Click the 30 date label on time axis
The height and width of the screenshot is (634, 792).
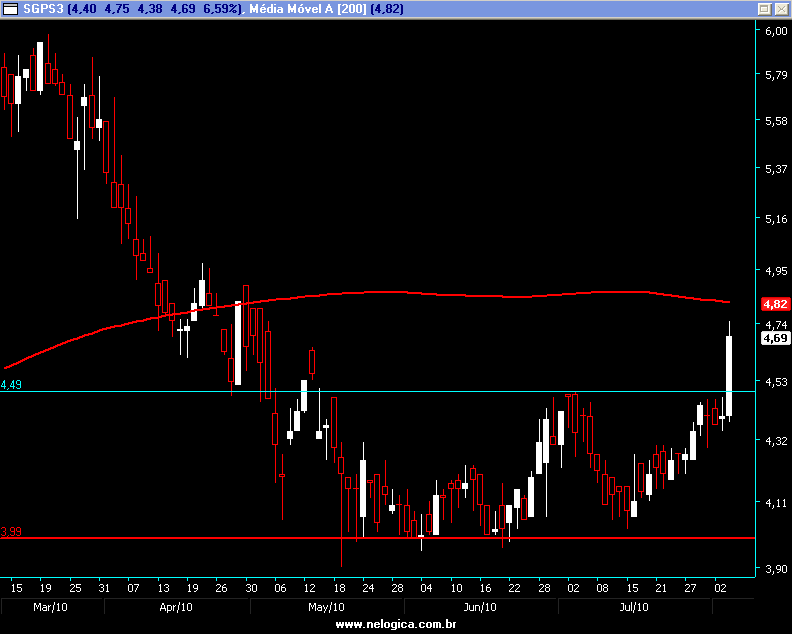[251, 588]
